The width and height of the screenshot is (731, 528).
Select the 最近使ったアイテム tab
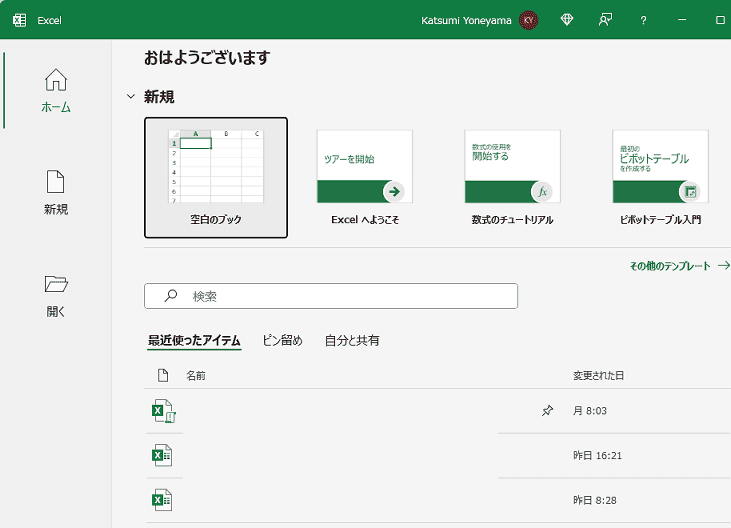[x=194, y=341]
